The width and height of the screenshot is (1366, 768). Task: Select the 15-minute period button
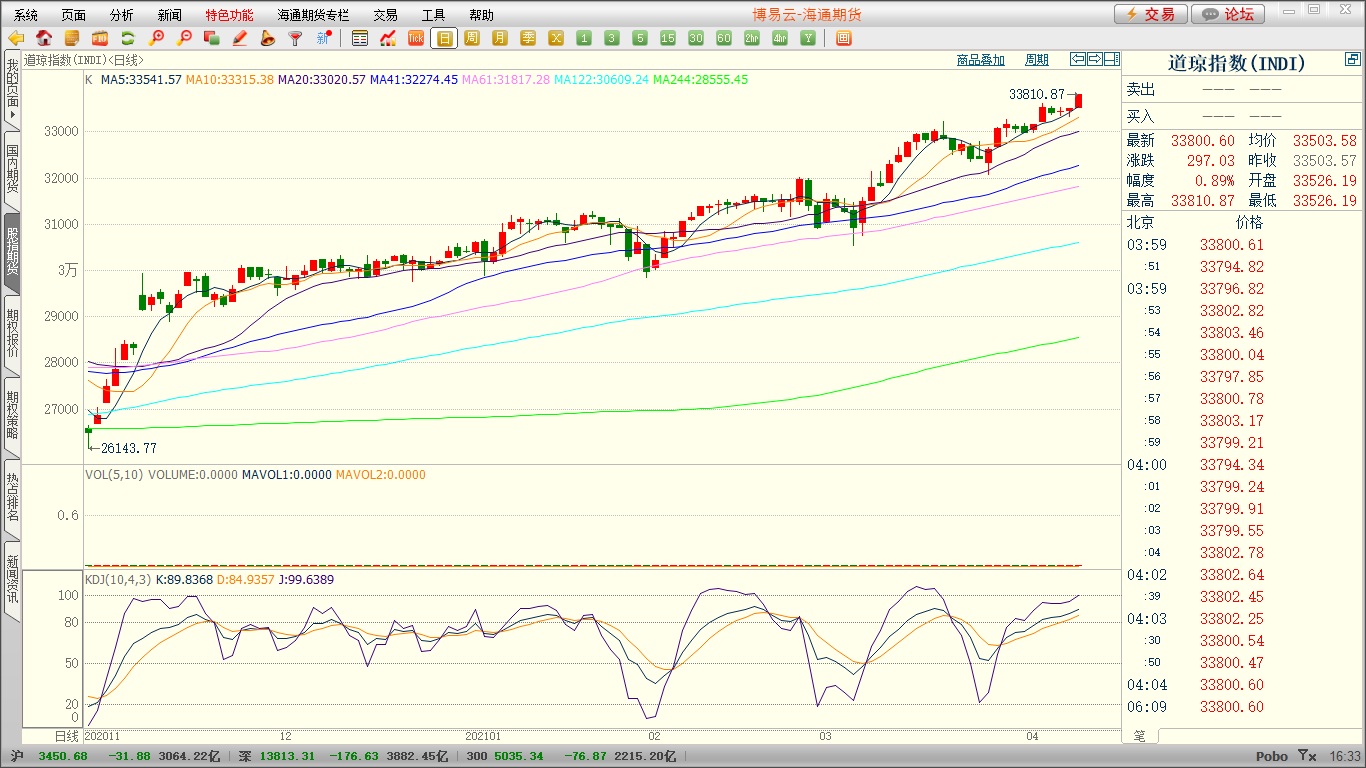point(668,38)
